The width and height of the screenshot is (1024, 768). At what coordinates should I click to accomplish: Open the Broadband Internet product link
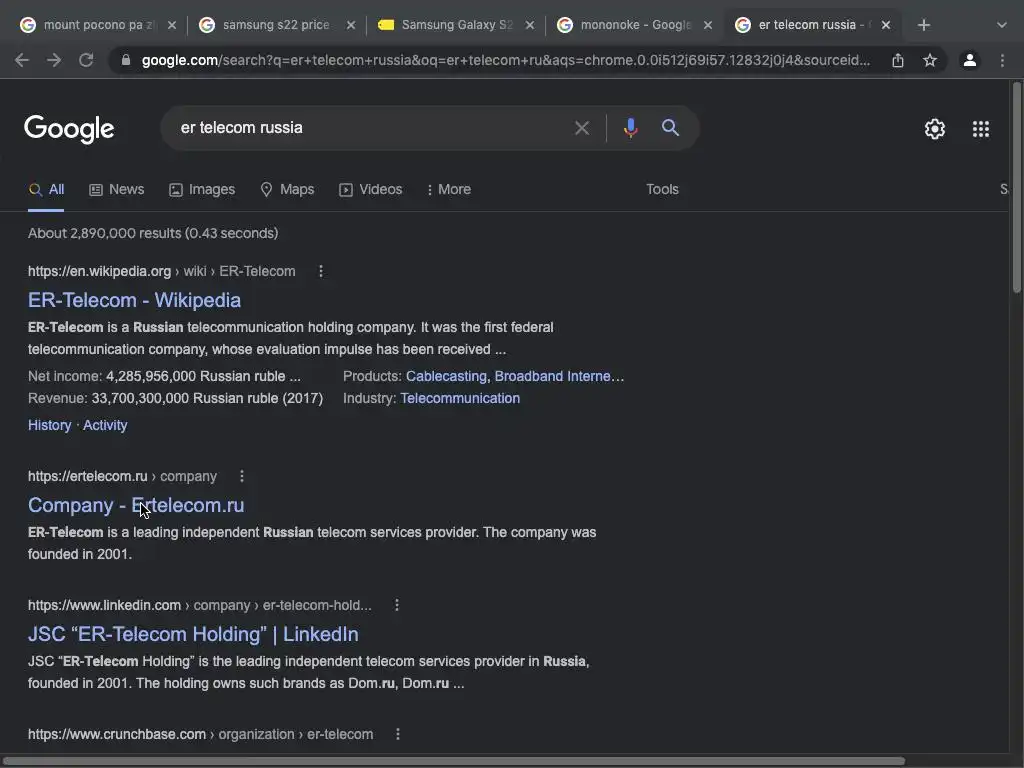pos(559,376)
